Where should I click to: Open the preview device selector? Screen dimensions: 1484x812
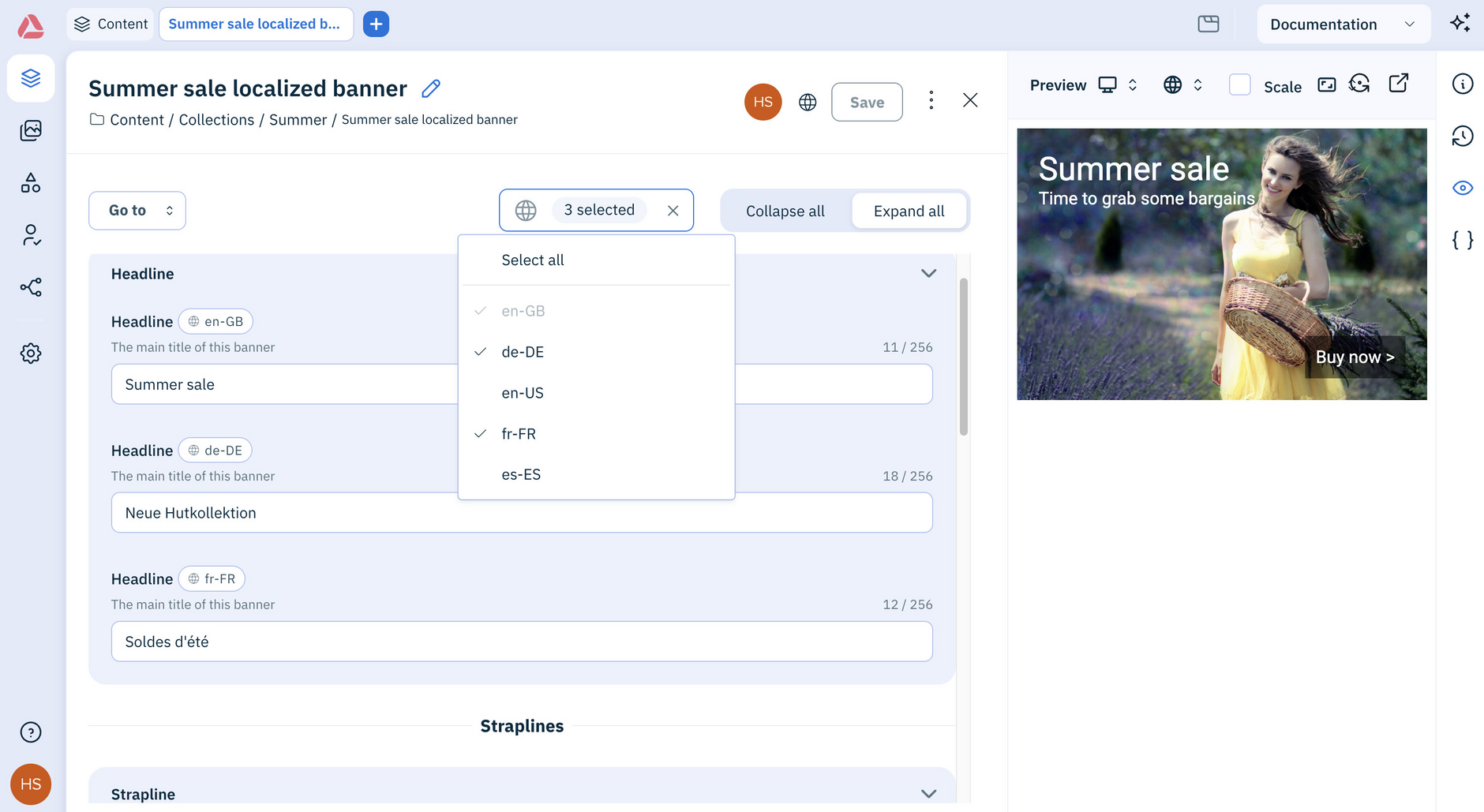[1118, 84]
